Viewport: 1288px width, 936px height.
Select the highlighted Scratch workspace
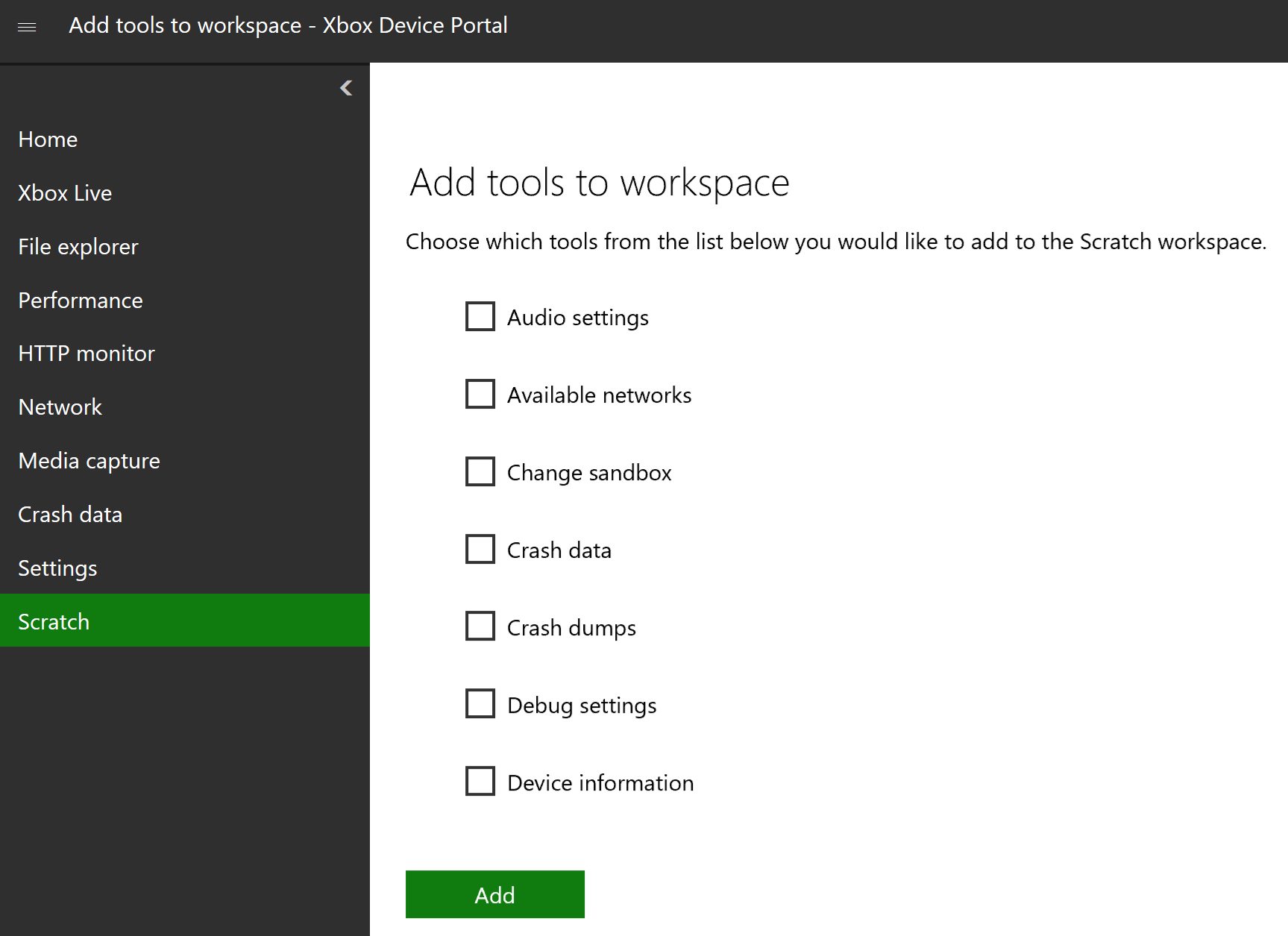click(x=54, y=621)
